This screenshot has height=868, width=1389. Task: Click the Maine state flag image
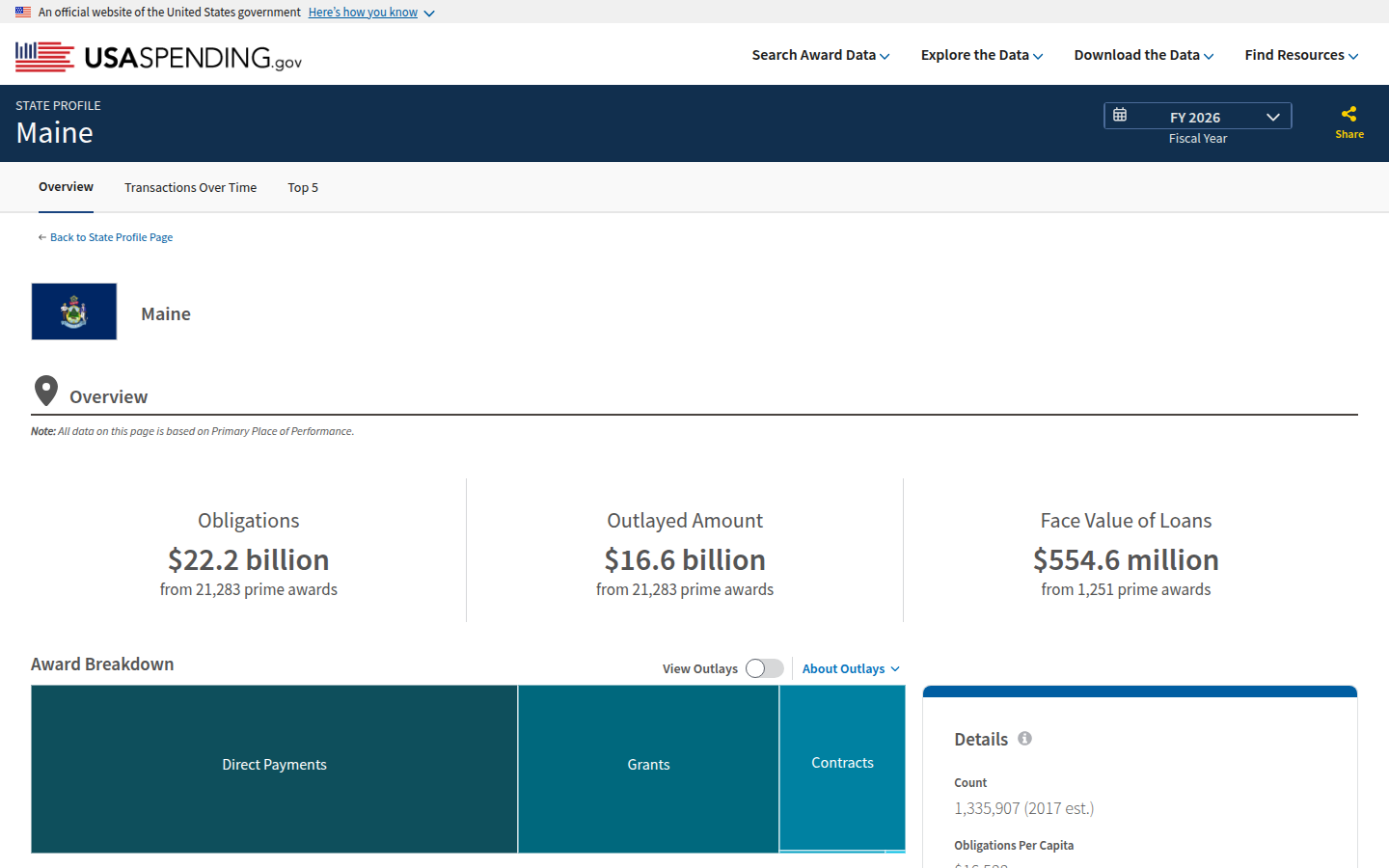74,312
